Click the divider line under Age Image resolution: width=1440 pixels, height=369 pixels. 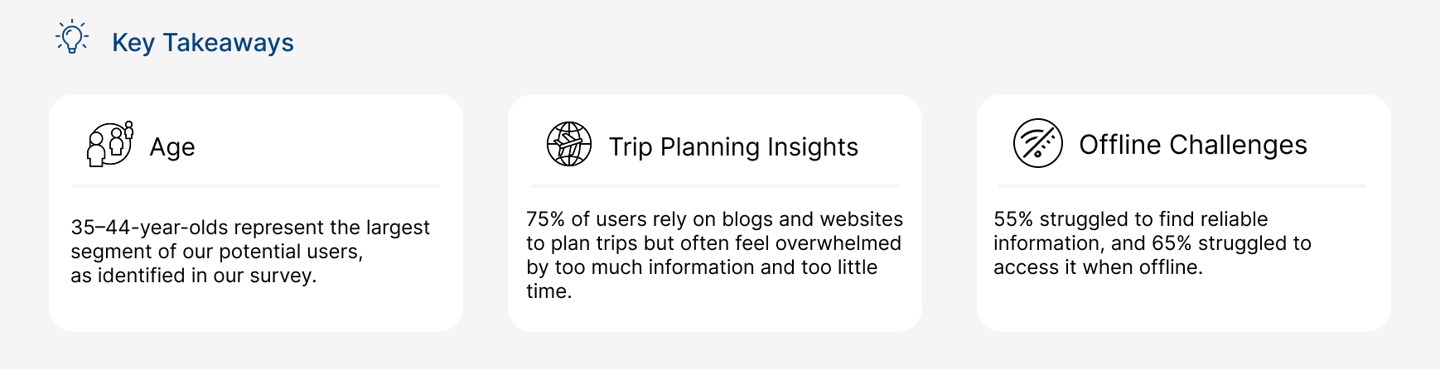coord(256,186)
